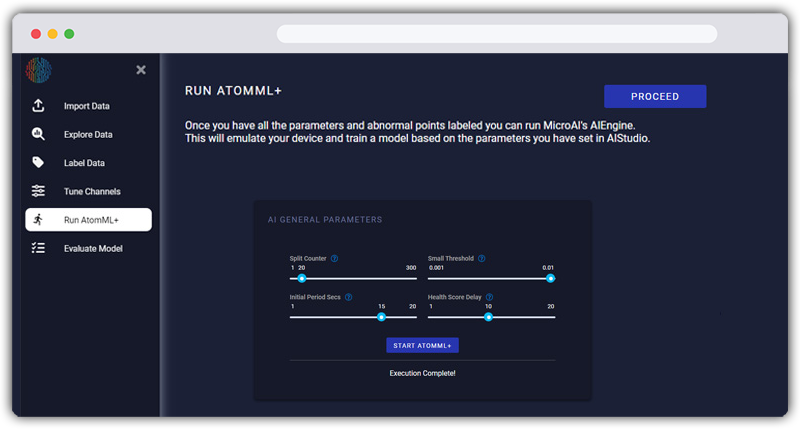Screen dimensions: 800x431
Task: Go to Explore Data section
Action: (88, 134)
